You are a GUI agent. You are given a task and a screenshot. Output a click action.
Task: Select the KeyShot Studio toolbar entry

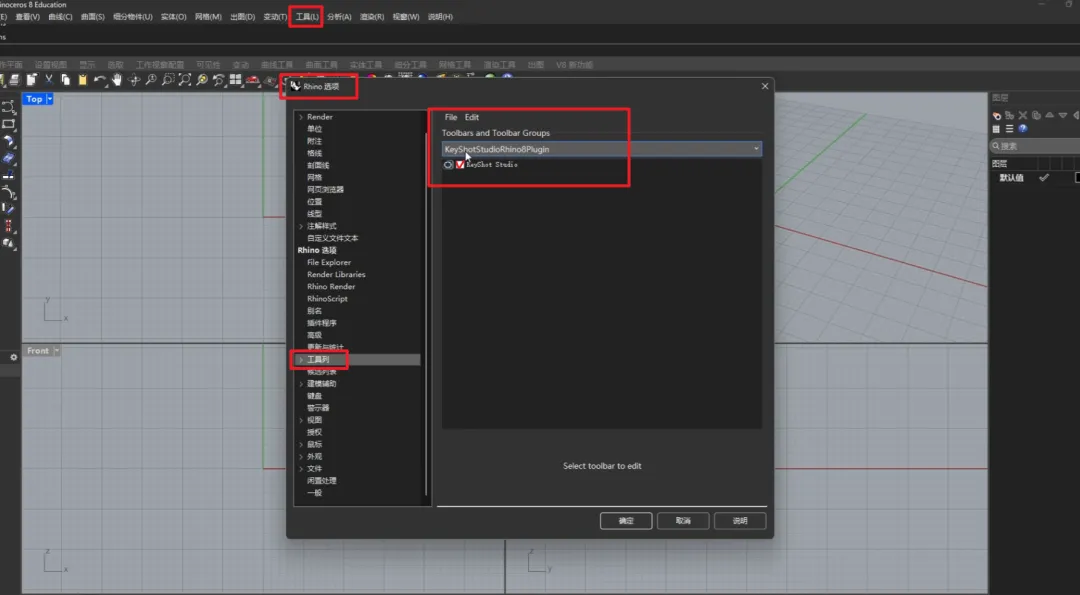(x=492, y=165)
